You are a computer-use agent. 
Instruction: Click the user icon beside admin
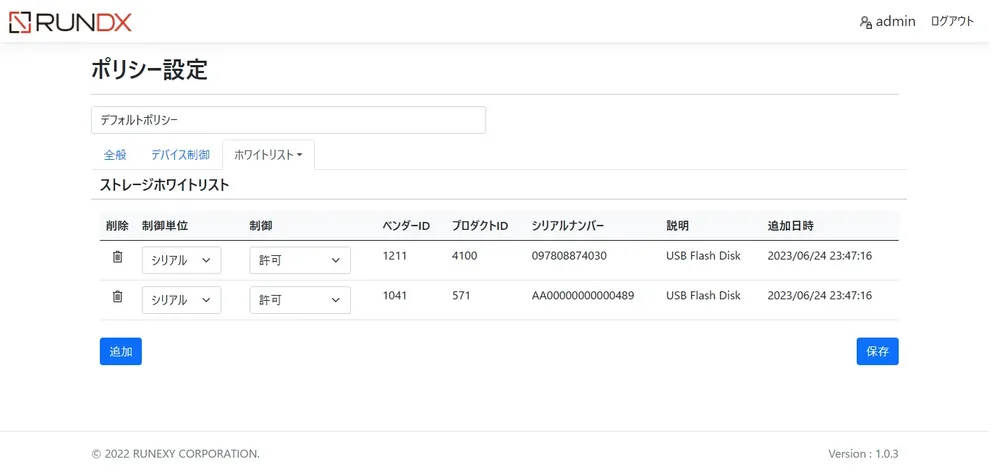tap(865, 22)
